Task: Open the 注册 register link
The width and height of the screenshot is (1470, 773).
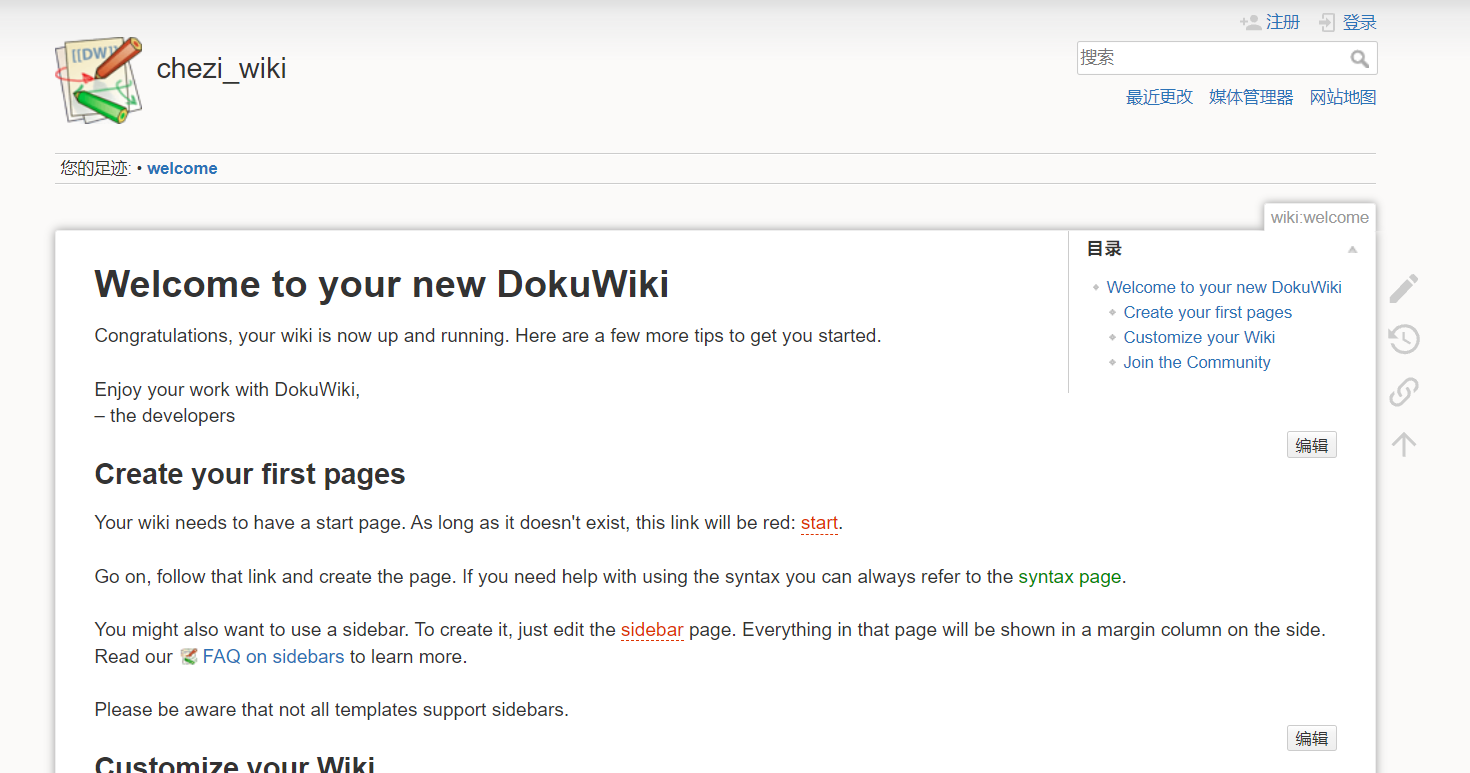Action: coord(1283,22)
